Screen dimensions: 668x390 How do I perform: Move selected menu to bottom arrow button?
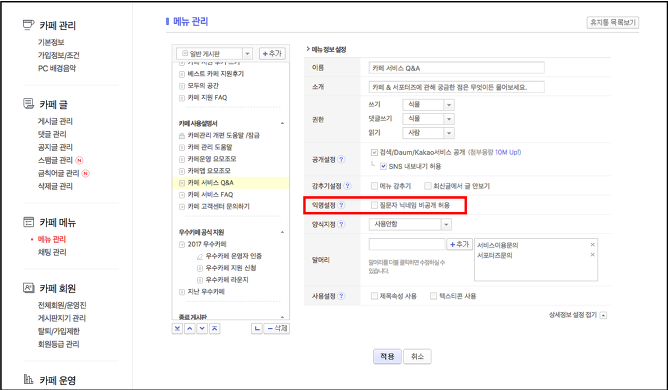pyautogui.click(x=178, y=328)
